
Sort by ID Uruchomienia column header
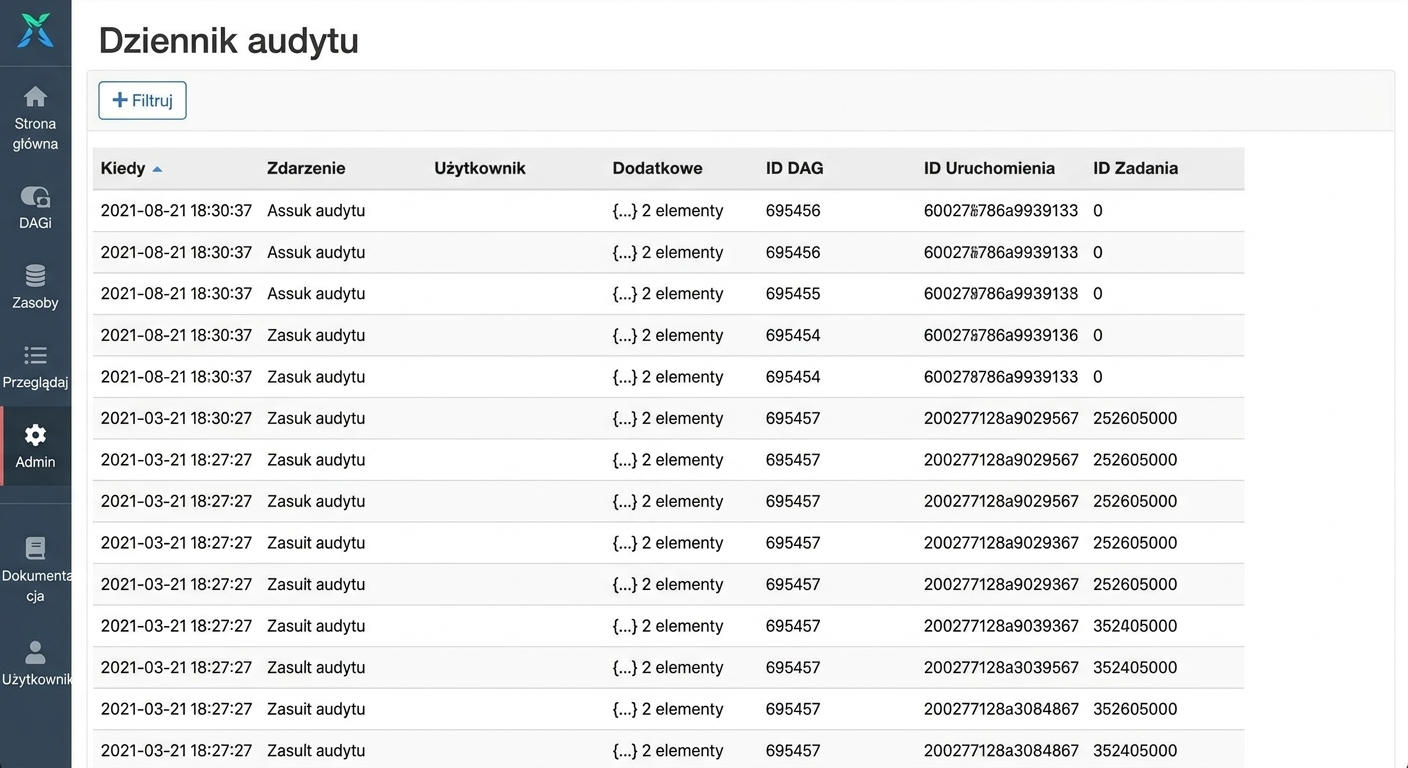coord(989,168)
